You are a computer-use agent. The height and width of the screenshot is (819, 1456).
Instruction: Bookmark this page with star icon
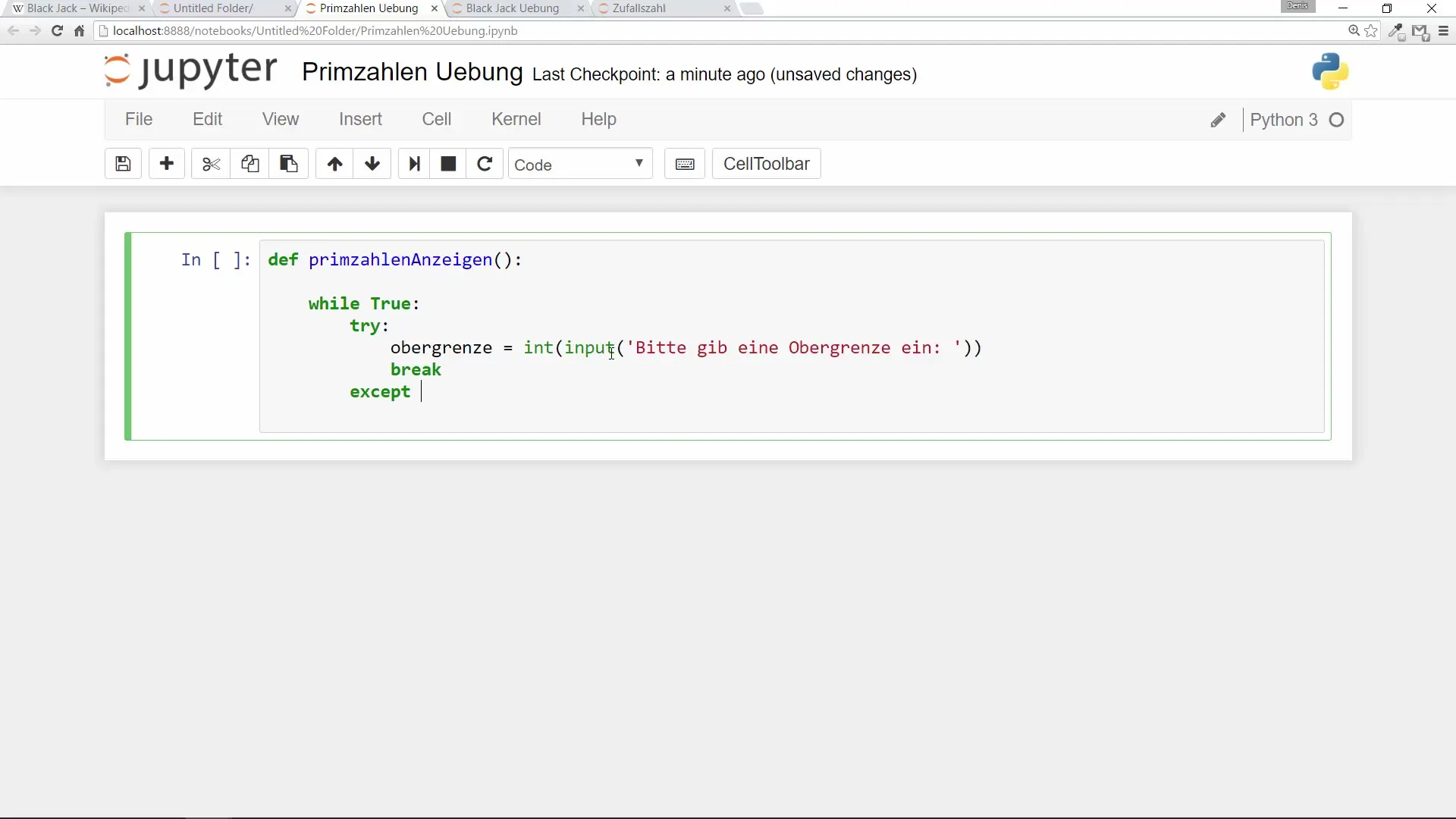[1371, 31]
